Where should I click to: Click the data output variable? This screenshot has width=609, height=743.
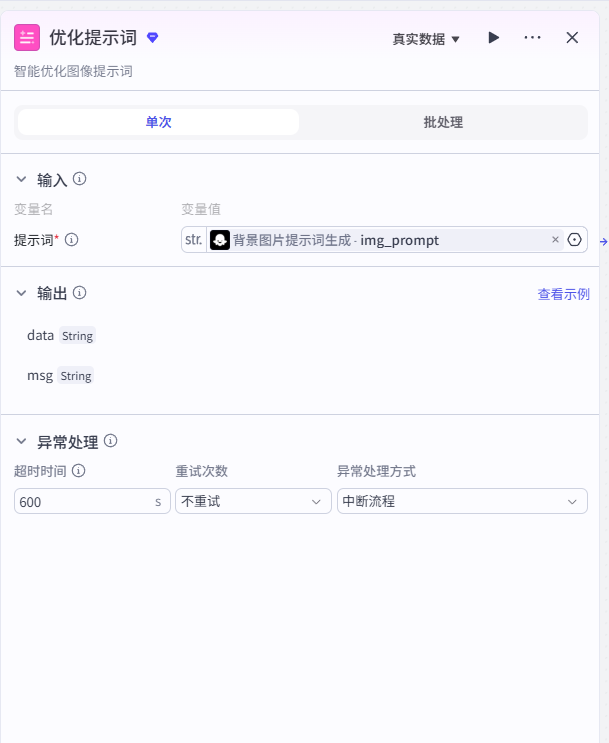(40, 335)
